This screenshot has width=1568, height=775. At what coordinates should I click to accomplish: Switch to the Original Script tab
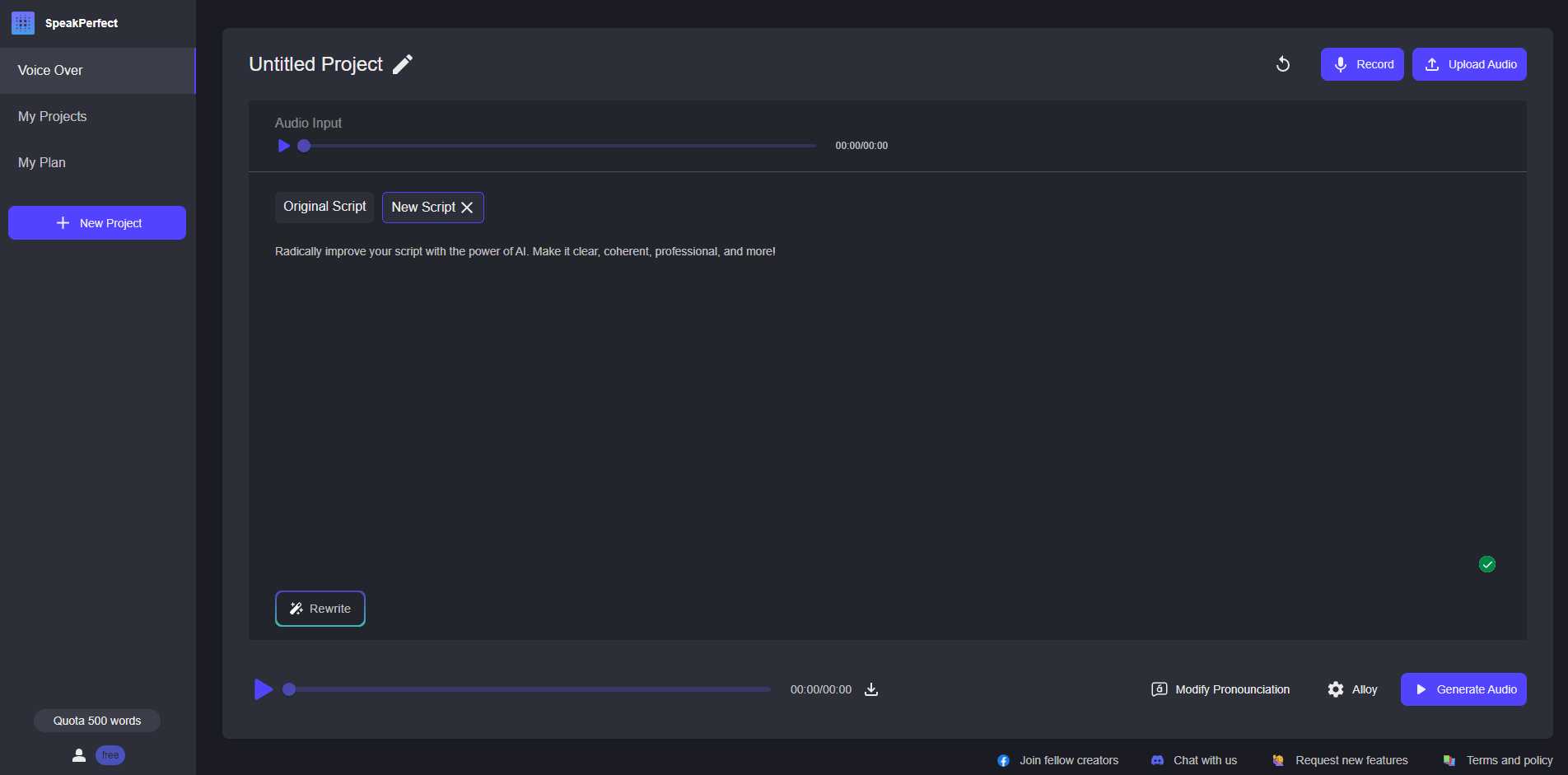tap(324, 207)
